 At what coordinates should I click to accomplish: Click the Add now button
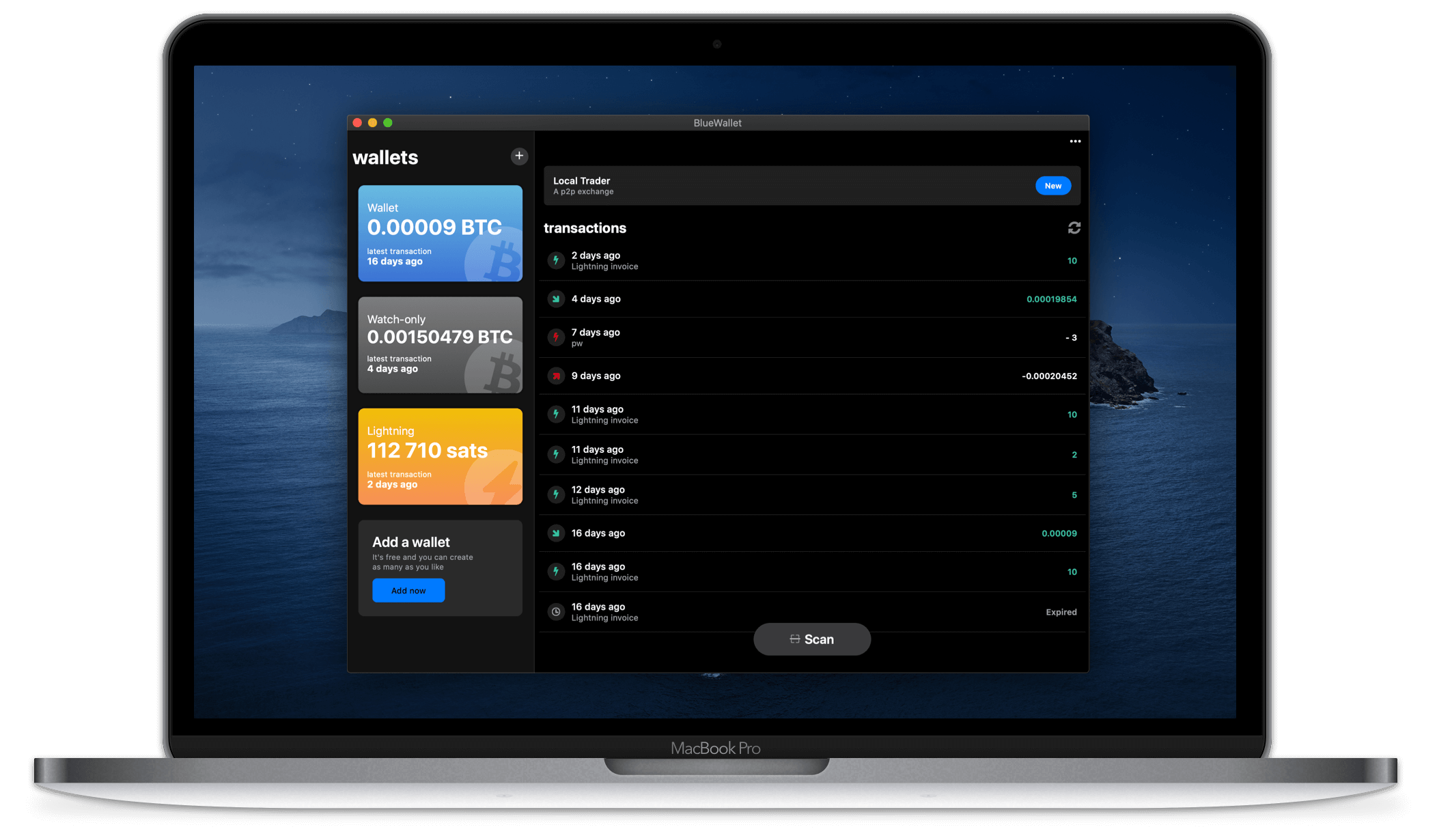(x=408, y=590)
